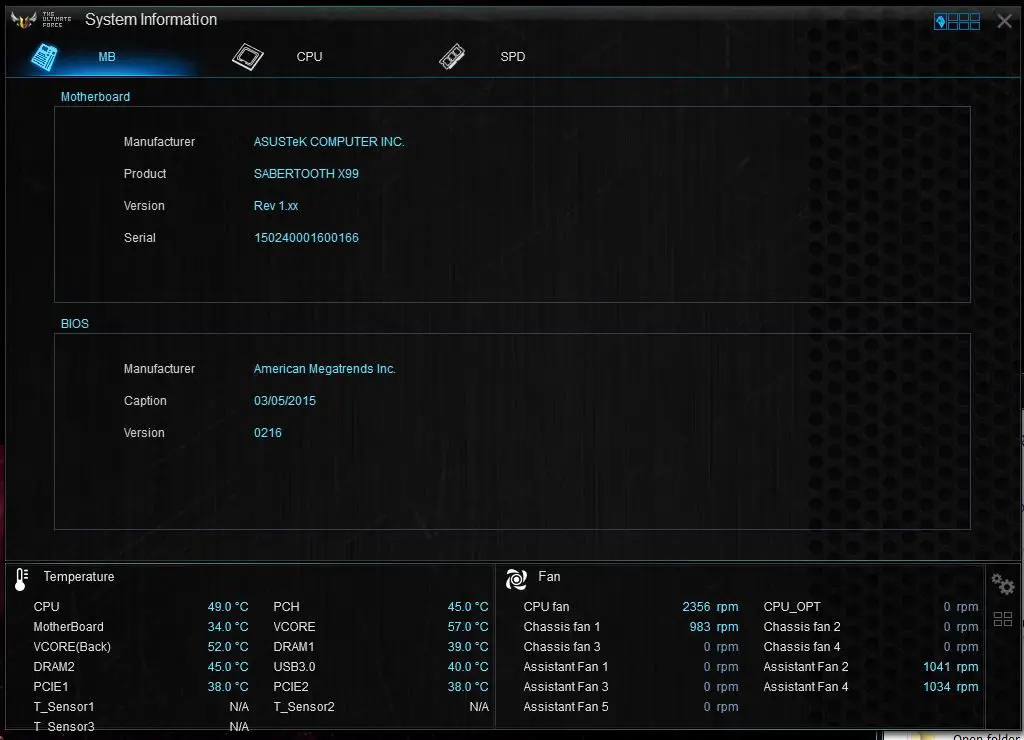Click the Motherboard section heading
The image size is (1024, 740).
pos(95,97)
